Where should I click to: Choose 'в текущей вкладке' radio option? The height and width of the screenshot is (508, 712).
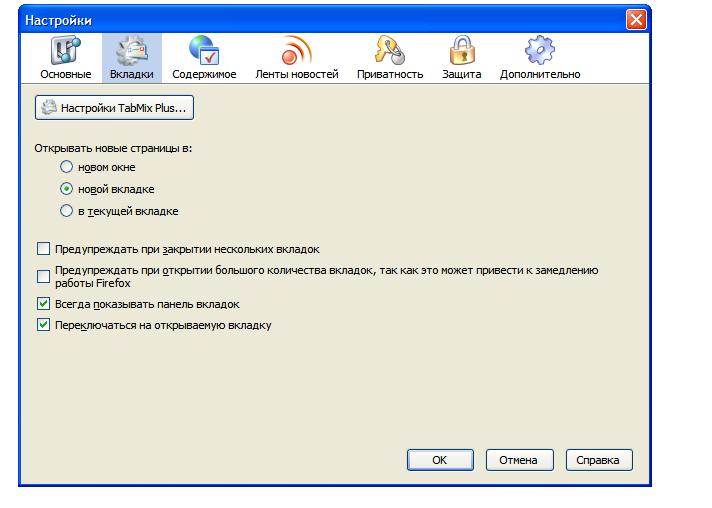pyautogui.click(x=66, y=211)
